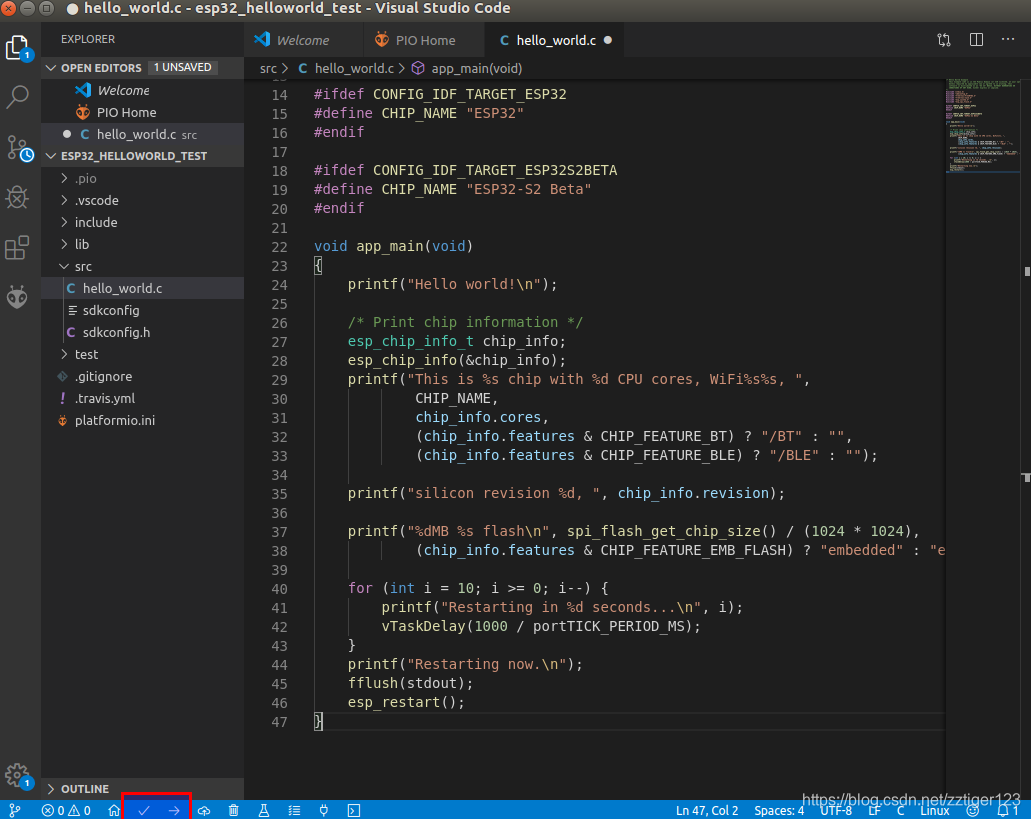The image size is (1031, 819).
Task: Open the Run and Debug view
Action: pyautogui.click(x=18, y=197)
